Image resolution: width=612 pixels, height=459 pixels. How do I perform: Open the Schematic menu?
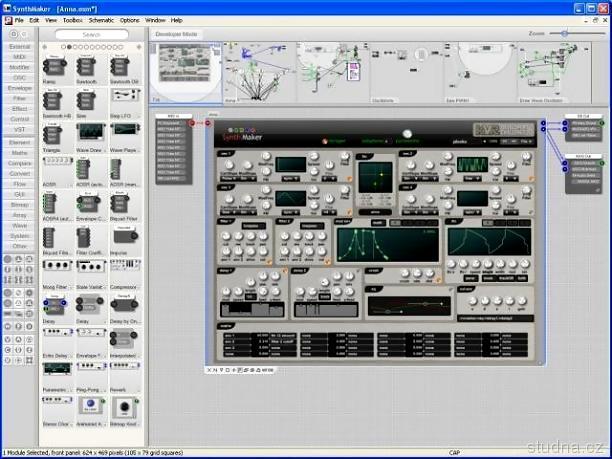(101, 20)
